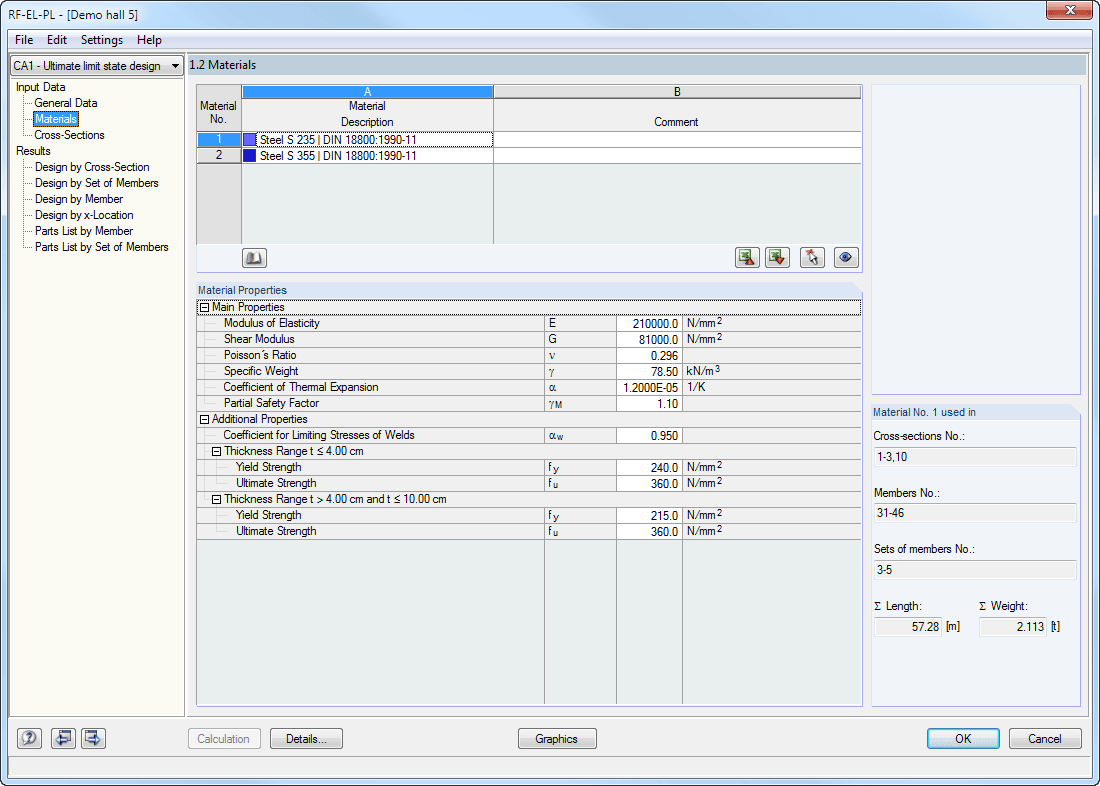Click the Steel S 235 color swatch
1100x786 pixels.
[250, 140]
